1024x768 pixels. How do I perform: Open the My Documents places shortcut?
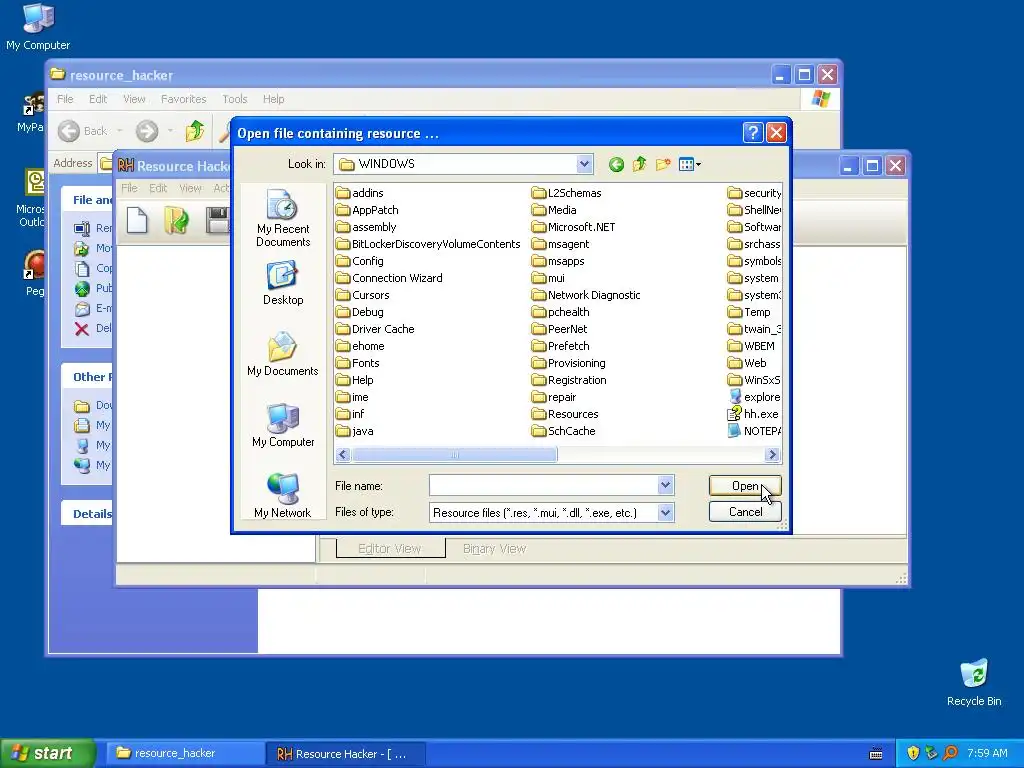(x=283, y=354)
